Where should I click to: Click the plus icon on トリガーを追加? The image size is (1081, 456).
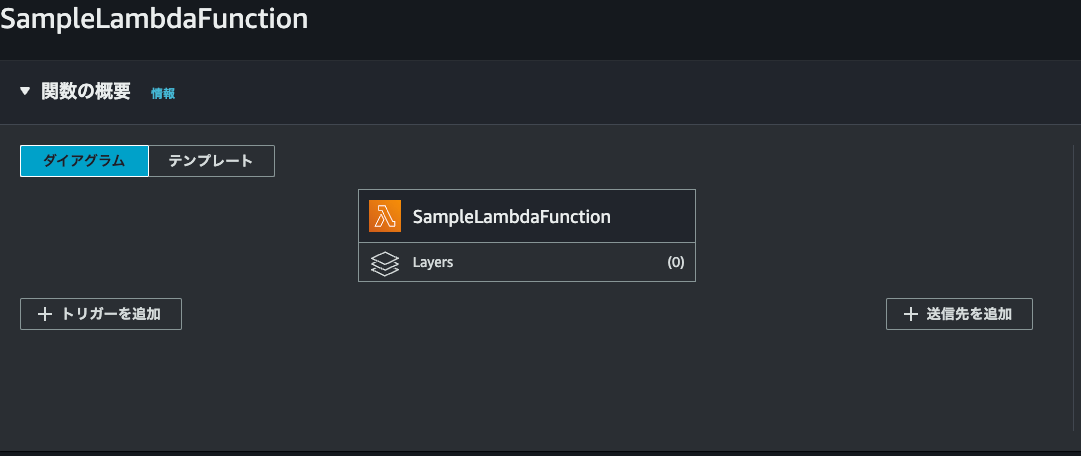pos(45,314)
